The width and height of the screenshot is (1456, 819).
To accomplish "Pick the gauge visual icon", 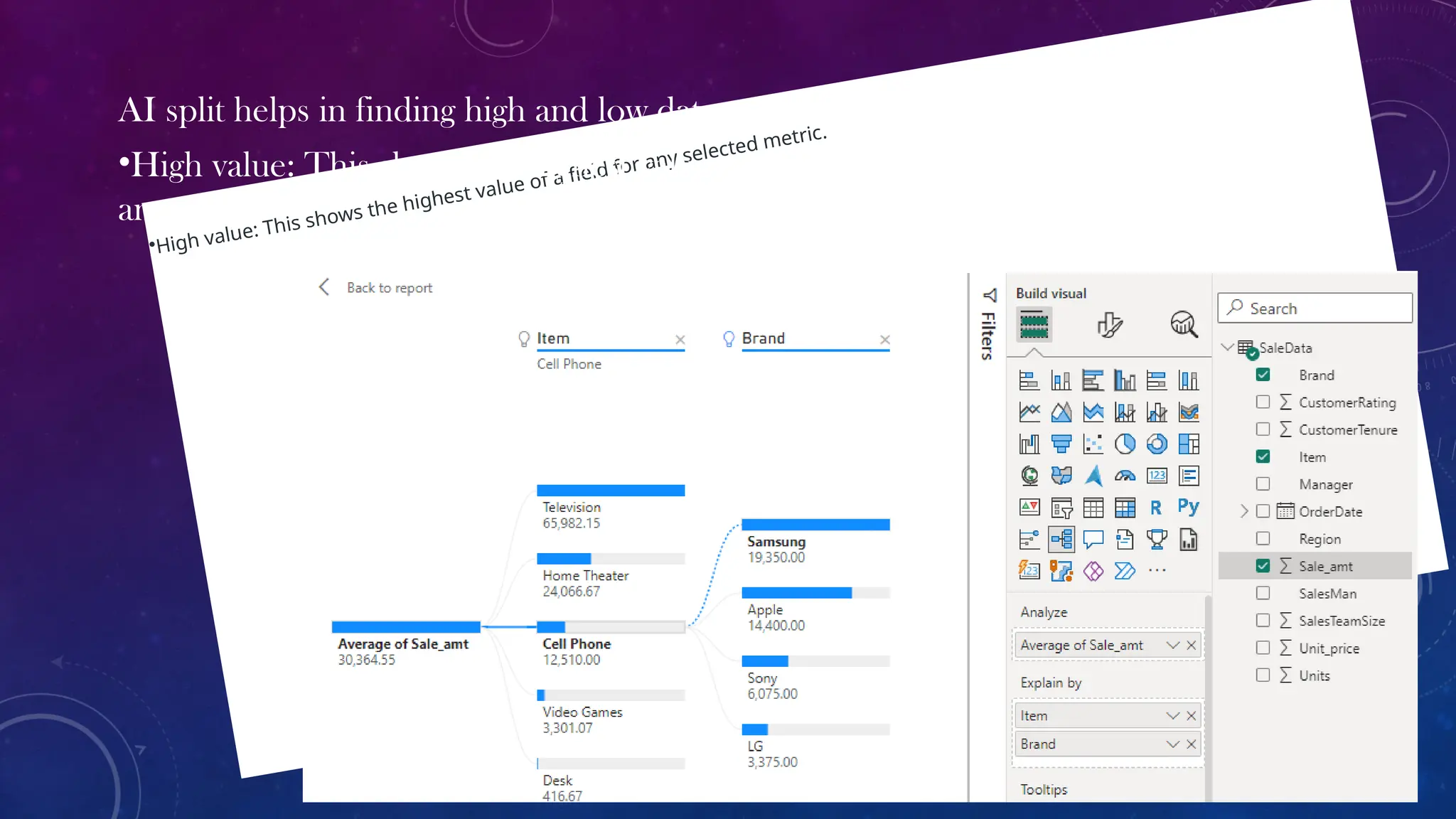I will 1125,476.
